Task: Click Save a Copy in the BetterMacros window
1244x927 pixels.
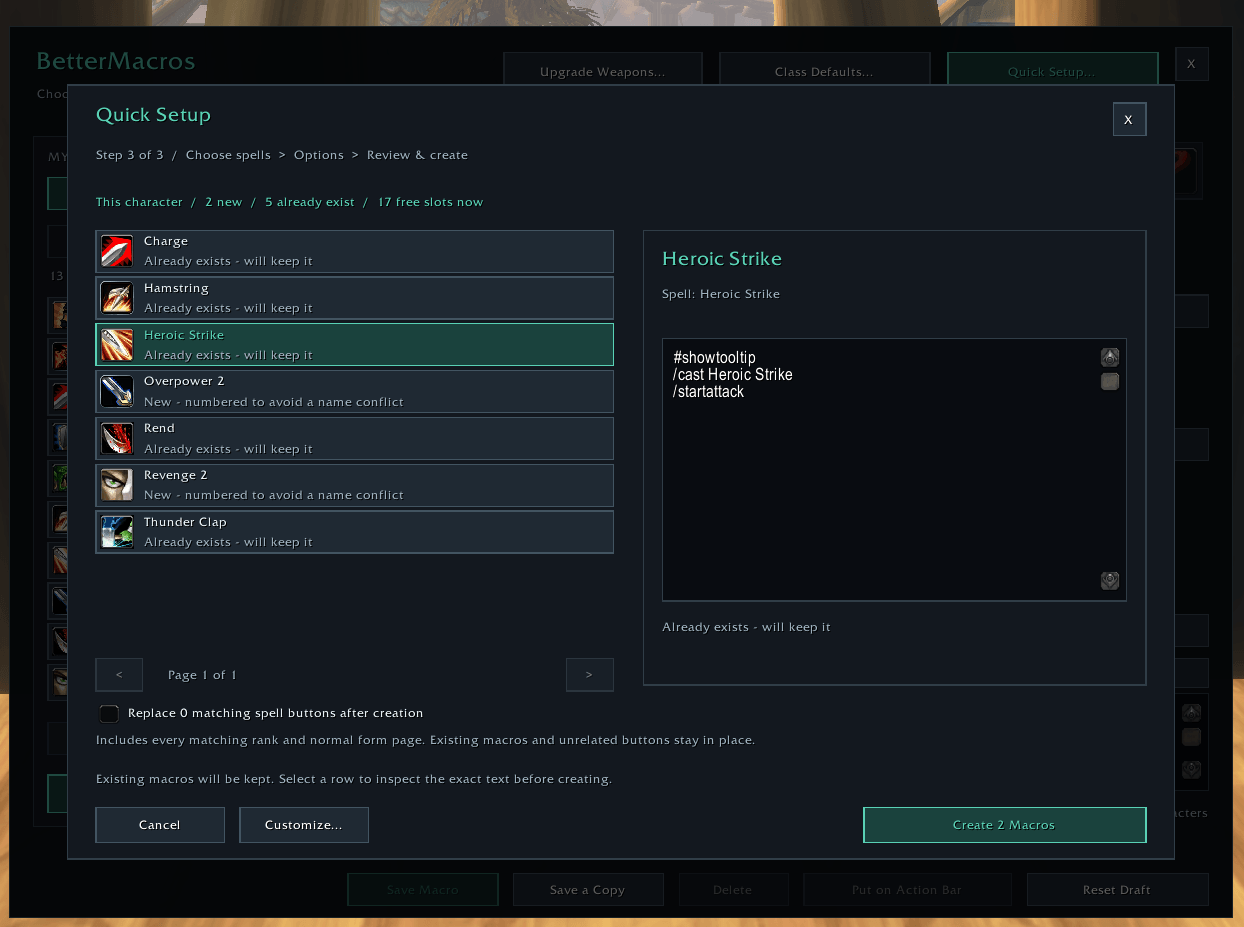Action: [588, 890]
